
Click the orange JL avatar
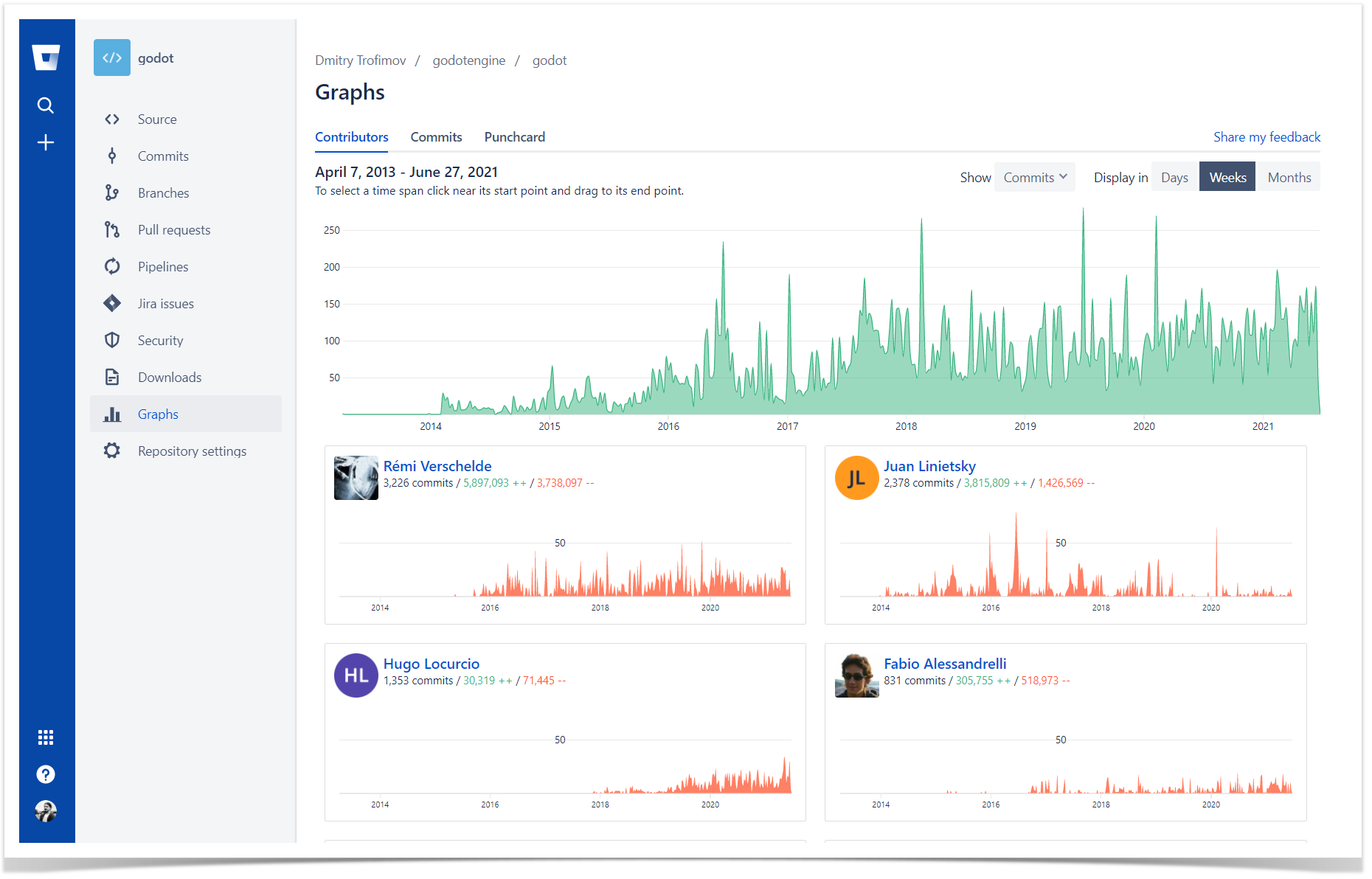click(x=856, y=478)
